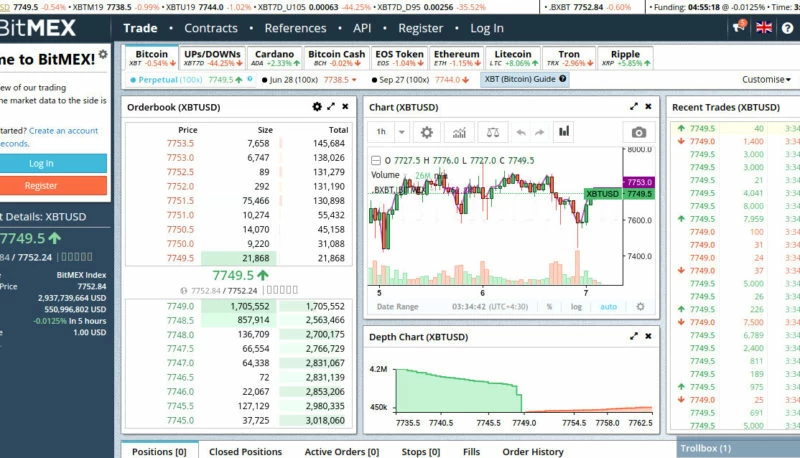800x458 pixels.
Task: Open the chart indicators icon
Action: 459,132
